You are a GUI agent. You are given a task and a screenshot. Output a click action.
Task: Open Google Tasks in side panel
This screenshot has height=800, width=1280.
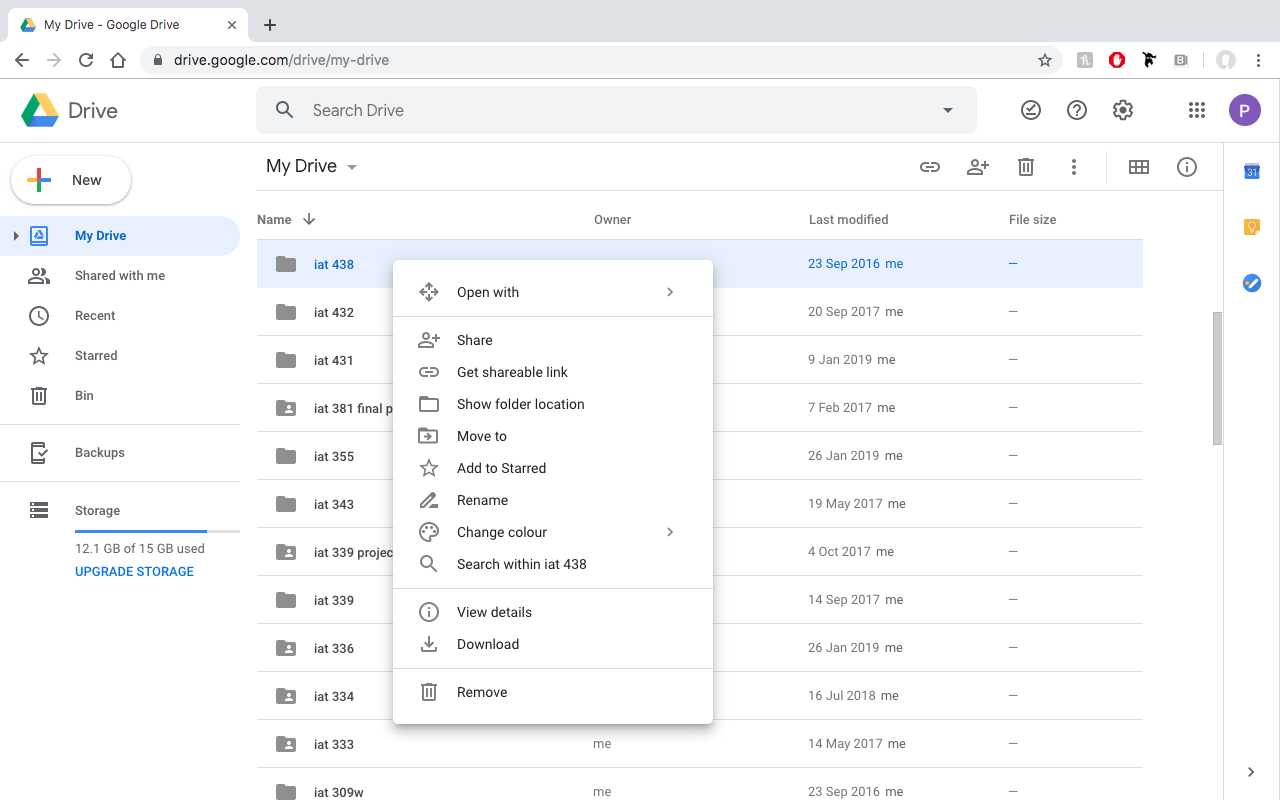[1251, 283]
